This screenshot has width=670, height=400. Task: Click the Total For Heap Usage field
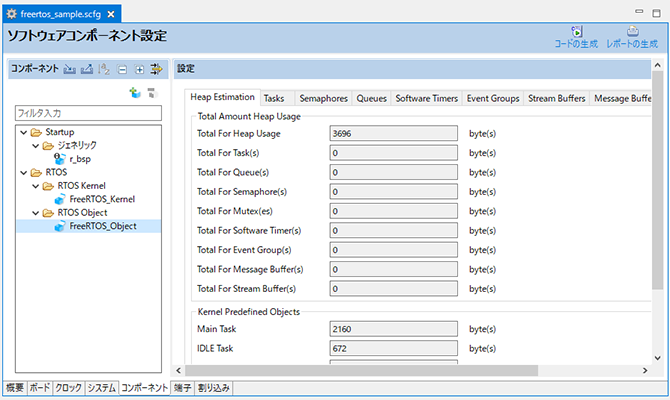(x=394, y=133)
